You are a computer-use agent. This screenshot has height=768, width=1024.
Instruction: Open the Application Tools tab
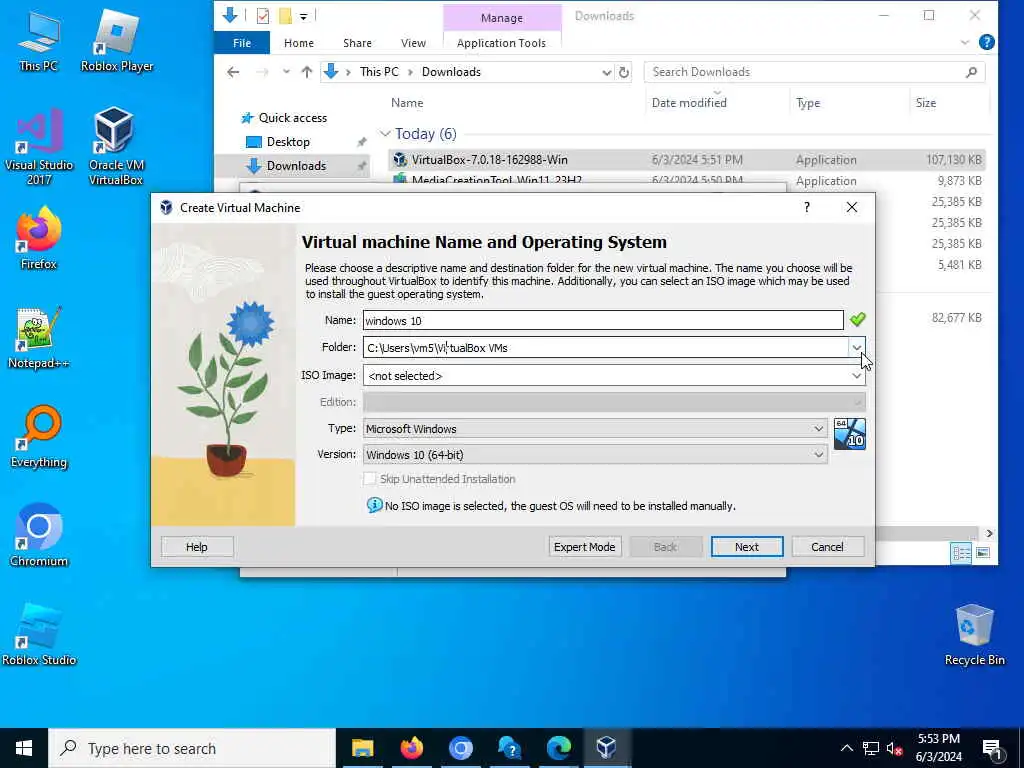(501, 42)
